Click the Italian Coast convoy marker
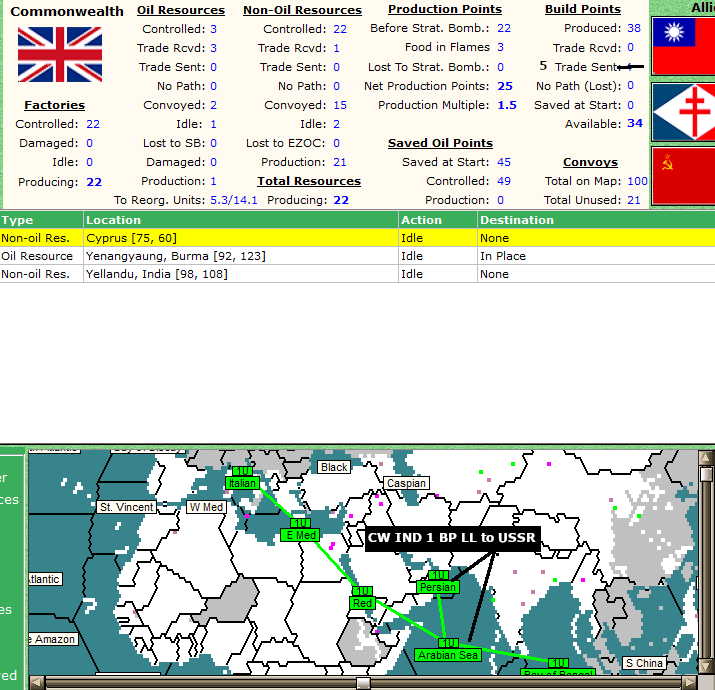 [242, 483]
